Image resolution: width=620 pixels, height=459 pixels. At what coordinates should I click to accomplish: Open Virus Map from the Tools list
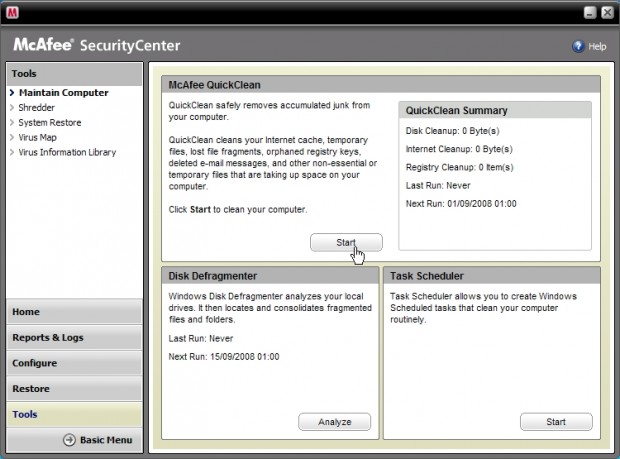pos(40,138)
